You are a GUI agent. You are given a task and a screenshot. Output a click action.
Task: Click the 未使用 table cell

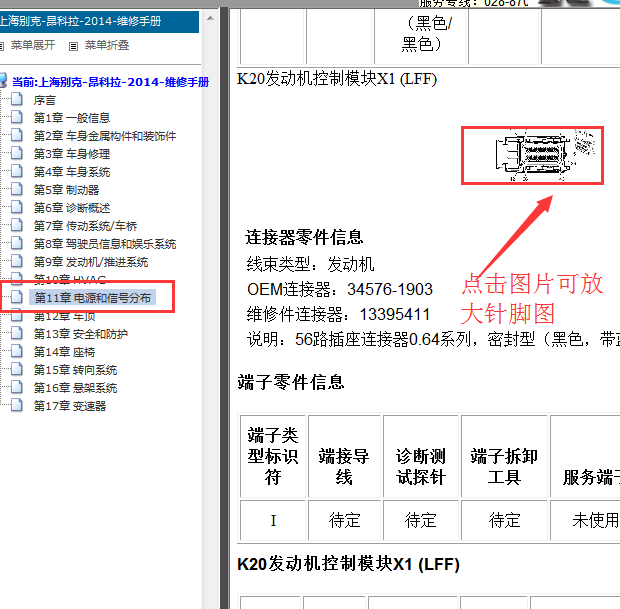click(585, 520)
